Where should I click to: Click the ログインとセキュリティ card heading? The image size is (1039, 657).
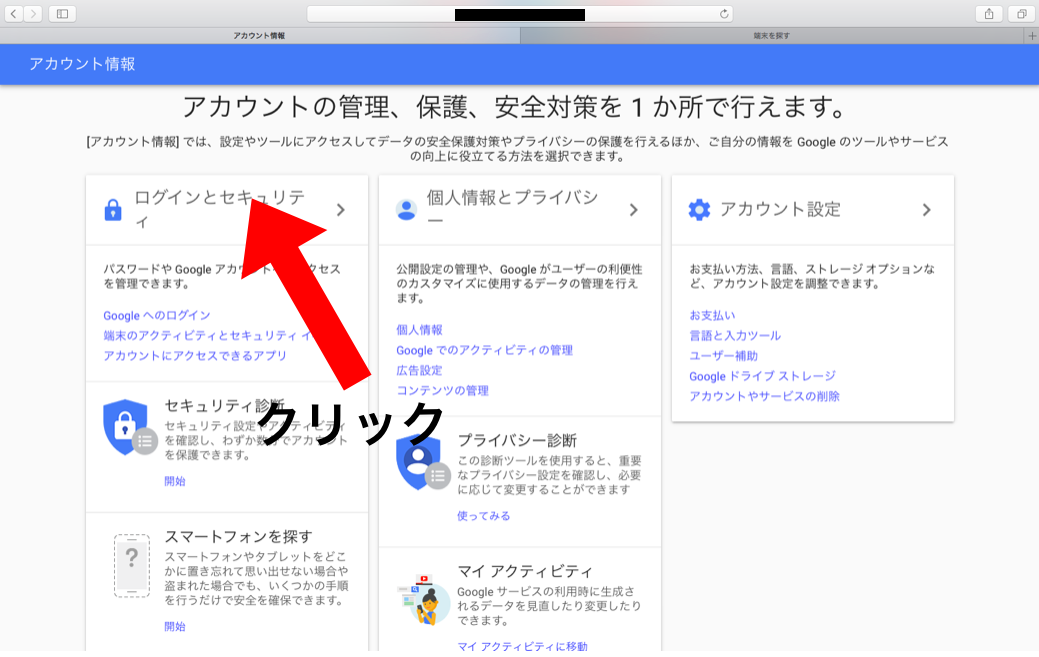tap(219, 209)
